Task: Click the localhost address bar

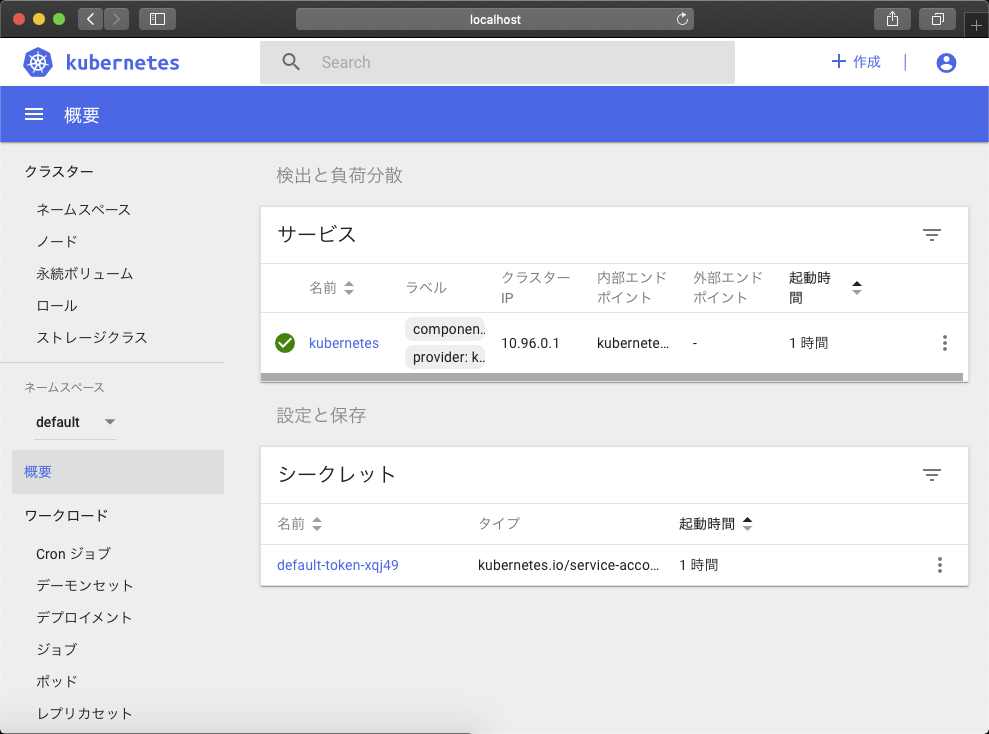Action: point(495,19)
